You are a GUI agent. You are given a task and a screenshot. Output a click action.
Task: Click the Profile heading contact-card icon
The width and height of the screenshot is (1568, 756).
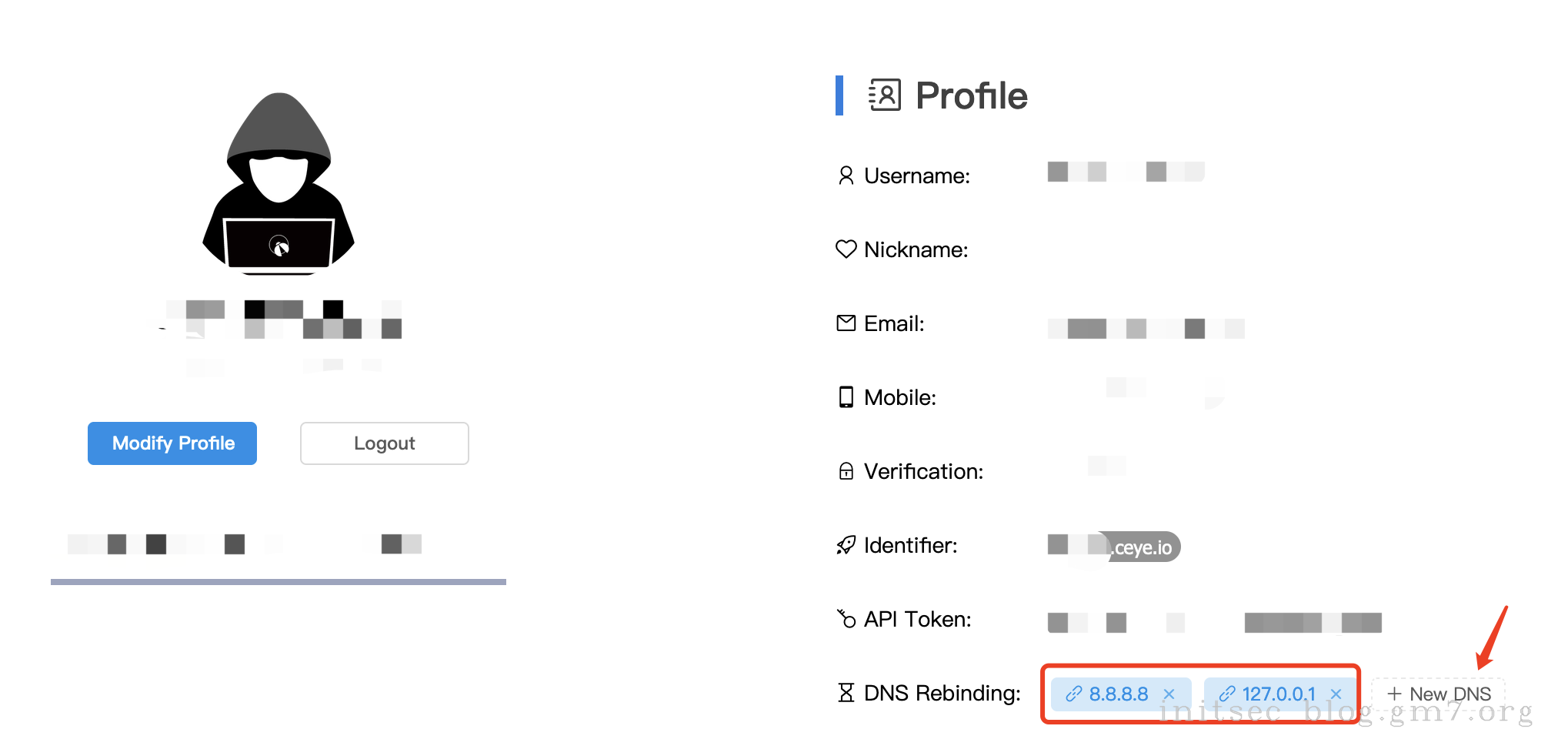[x=885, y=95]
